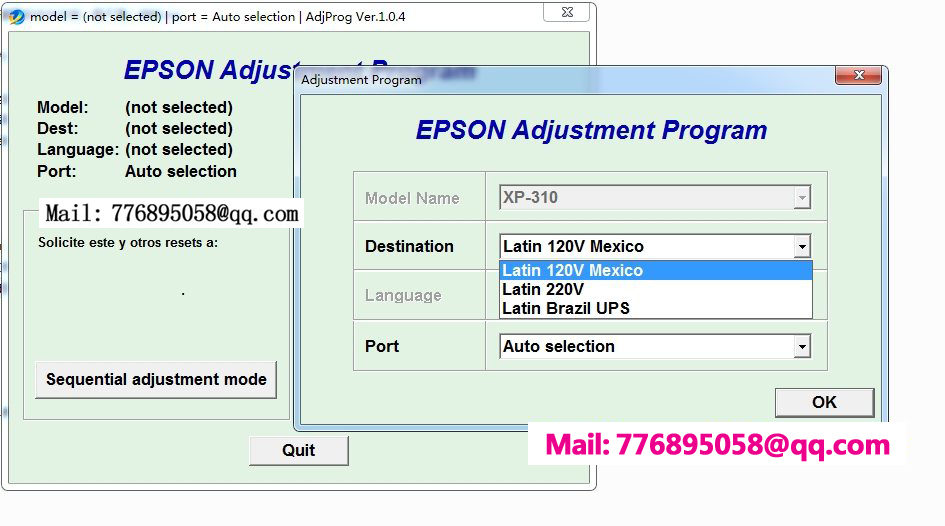The height and width of the screenshot is (526, 945).
Task: Click the Model Name field showing XP-310
Action: (655, 197)
